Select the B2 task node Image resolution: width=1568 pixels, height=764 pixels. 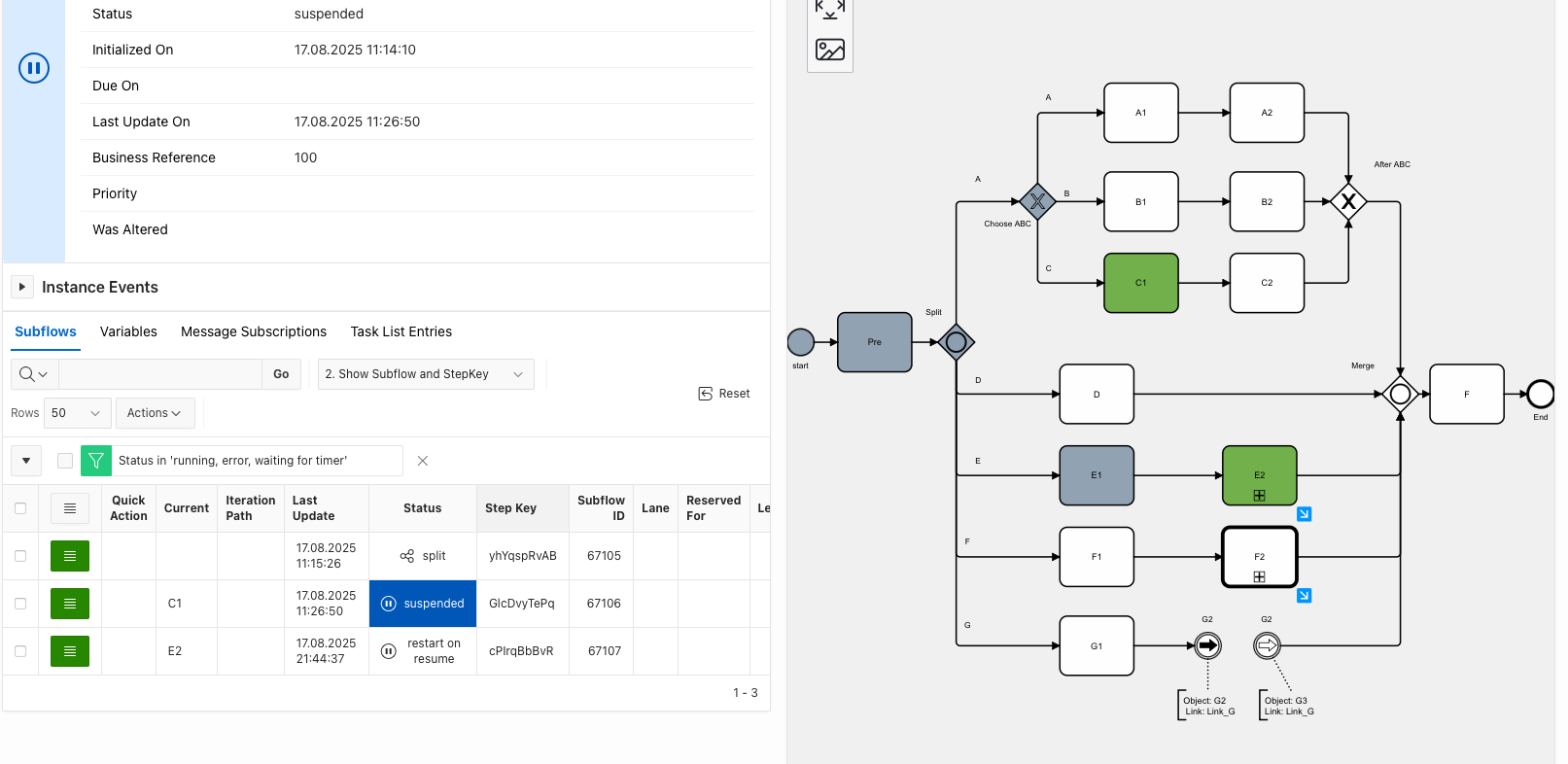1267,202
